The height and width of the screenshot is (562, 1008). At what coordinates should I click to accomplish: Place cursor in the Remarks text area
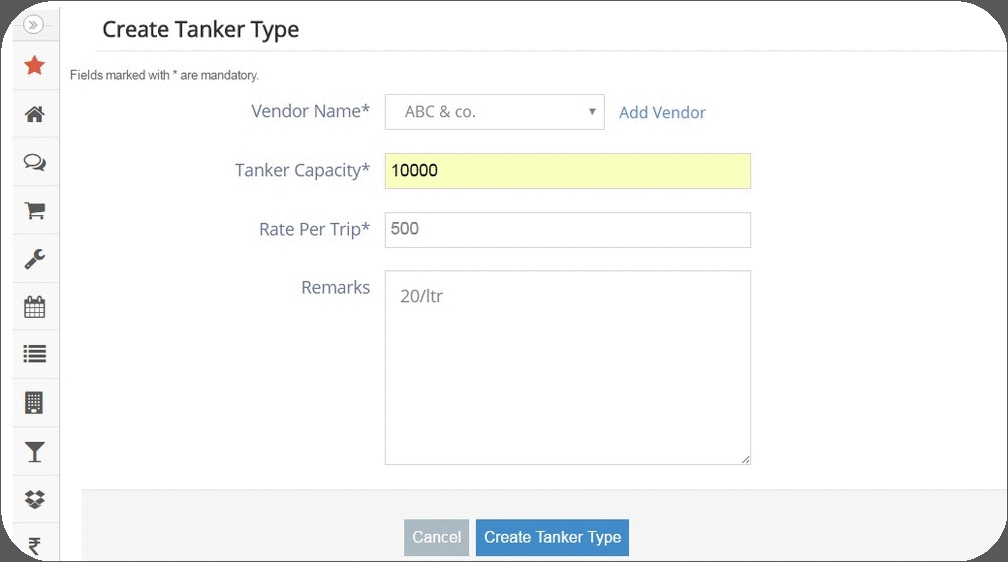(x=567, y=367)
